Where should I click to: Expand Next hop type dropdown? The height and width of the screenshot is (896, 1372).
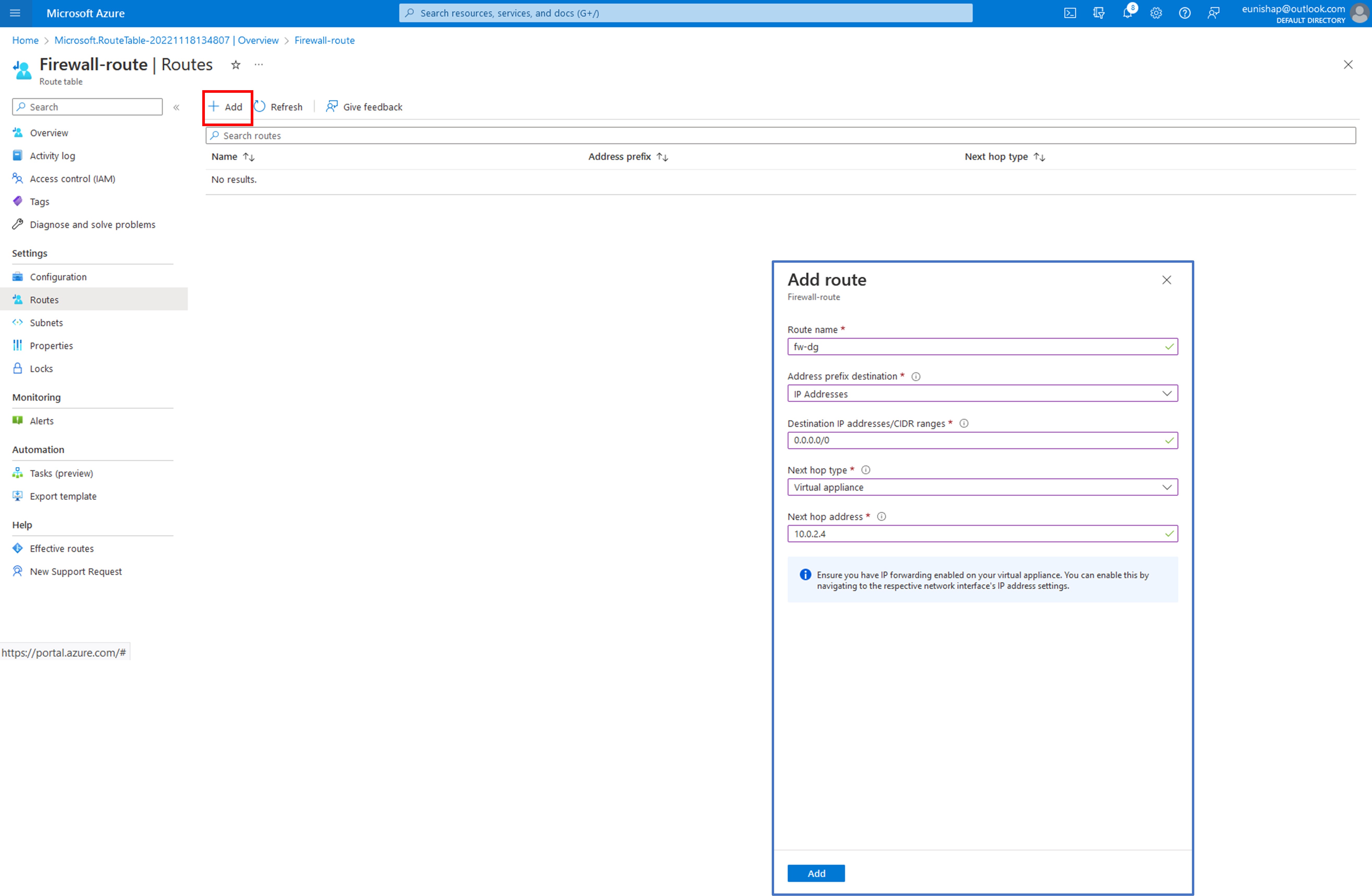pyautogui.click(x=982, y=487)
